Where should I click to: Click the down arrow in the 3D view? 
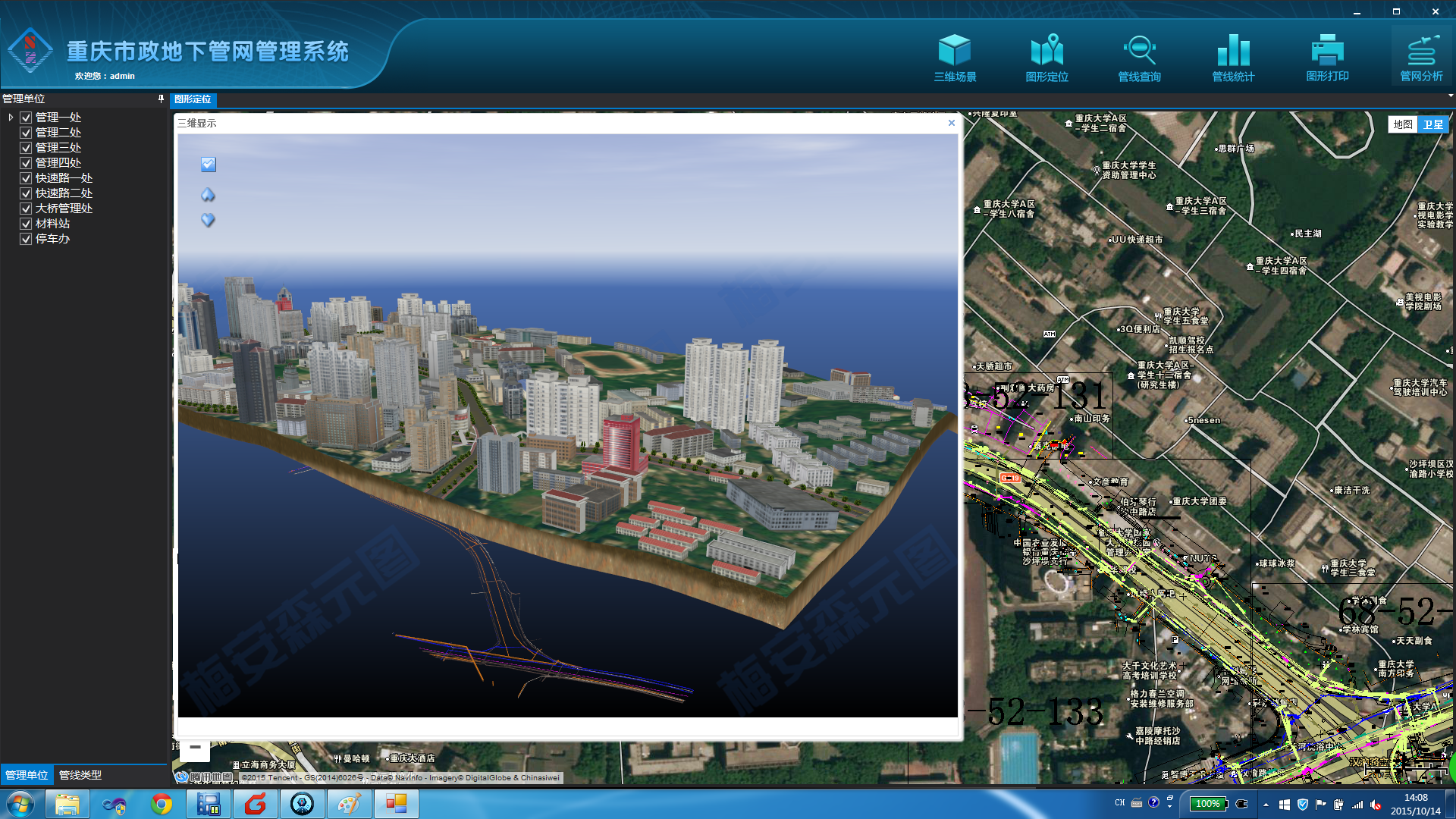[208, 220]
